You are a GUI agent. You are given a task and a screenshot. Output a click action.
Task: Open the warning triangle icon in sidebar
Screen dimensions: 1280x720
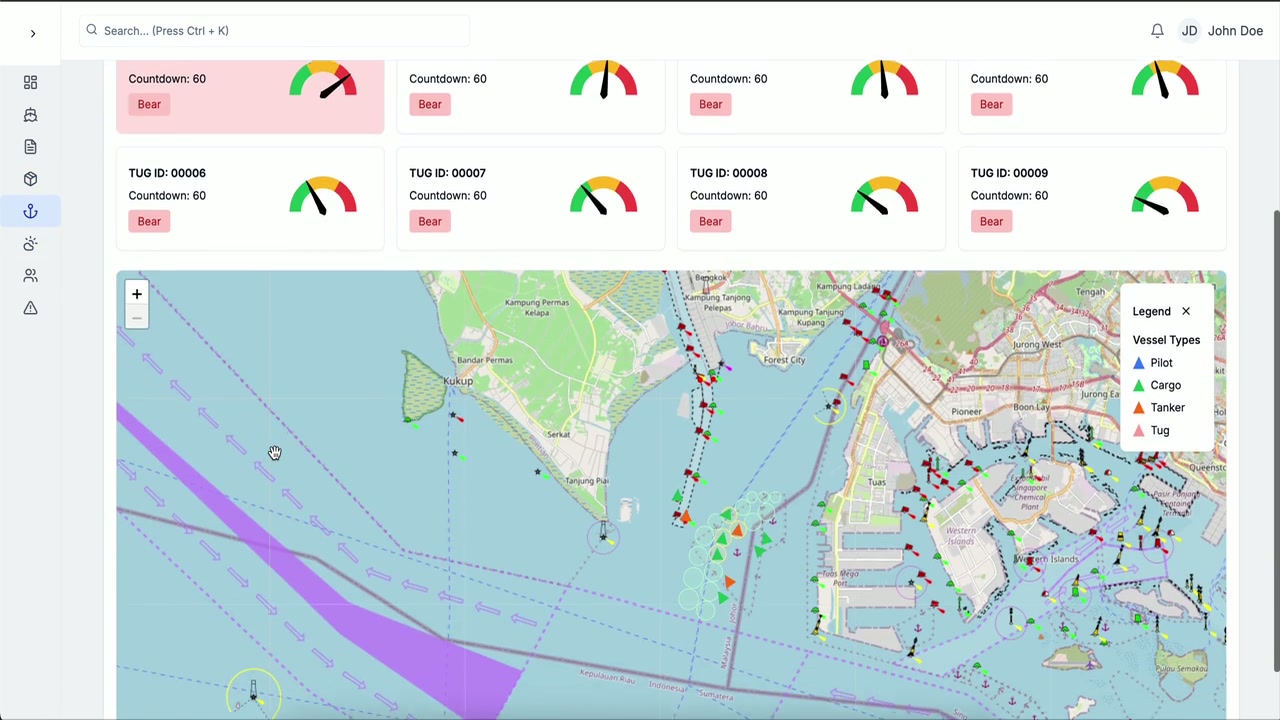click(30, 308)
